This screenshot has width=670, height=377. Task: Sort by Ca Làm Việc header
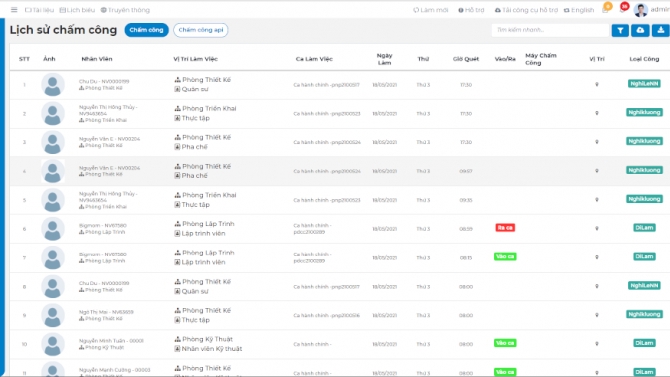click(314, 59)
